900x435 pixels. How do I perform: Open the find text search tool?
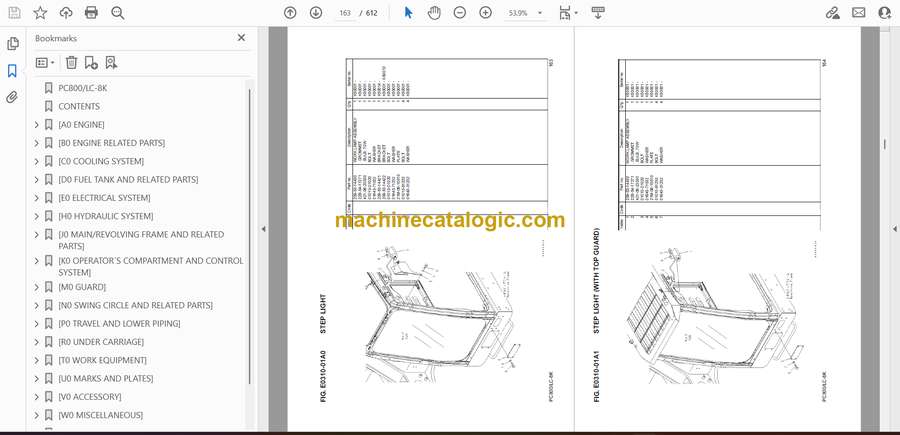[x=118, y=13]
